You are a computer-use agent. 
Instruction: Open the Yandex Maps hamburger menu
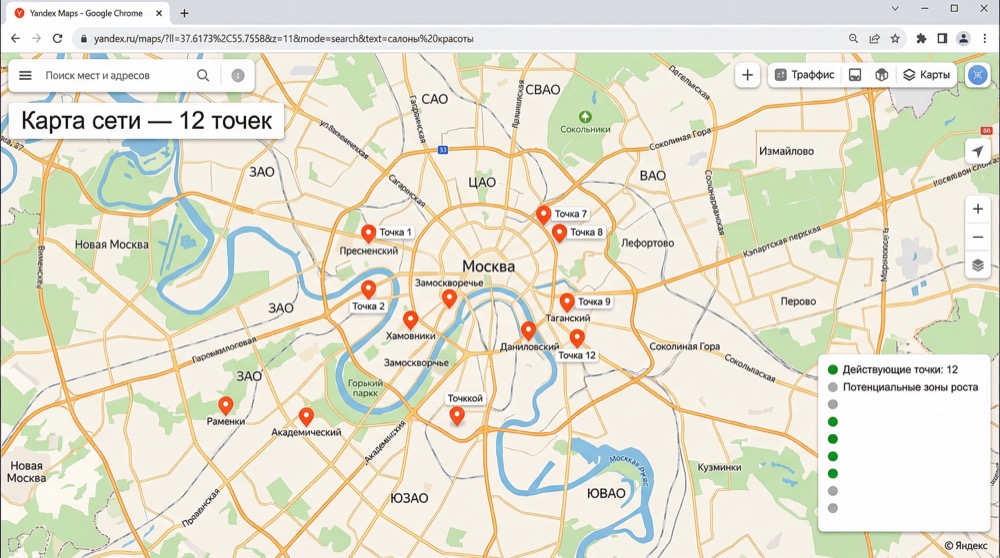25,76
